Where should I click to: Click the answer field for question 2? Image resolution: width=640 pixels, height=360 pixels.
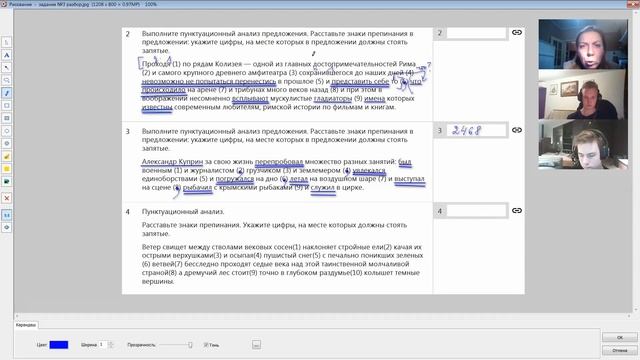point(476,33)
